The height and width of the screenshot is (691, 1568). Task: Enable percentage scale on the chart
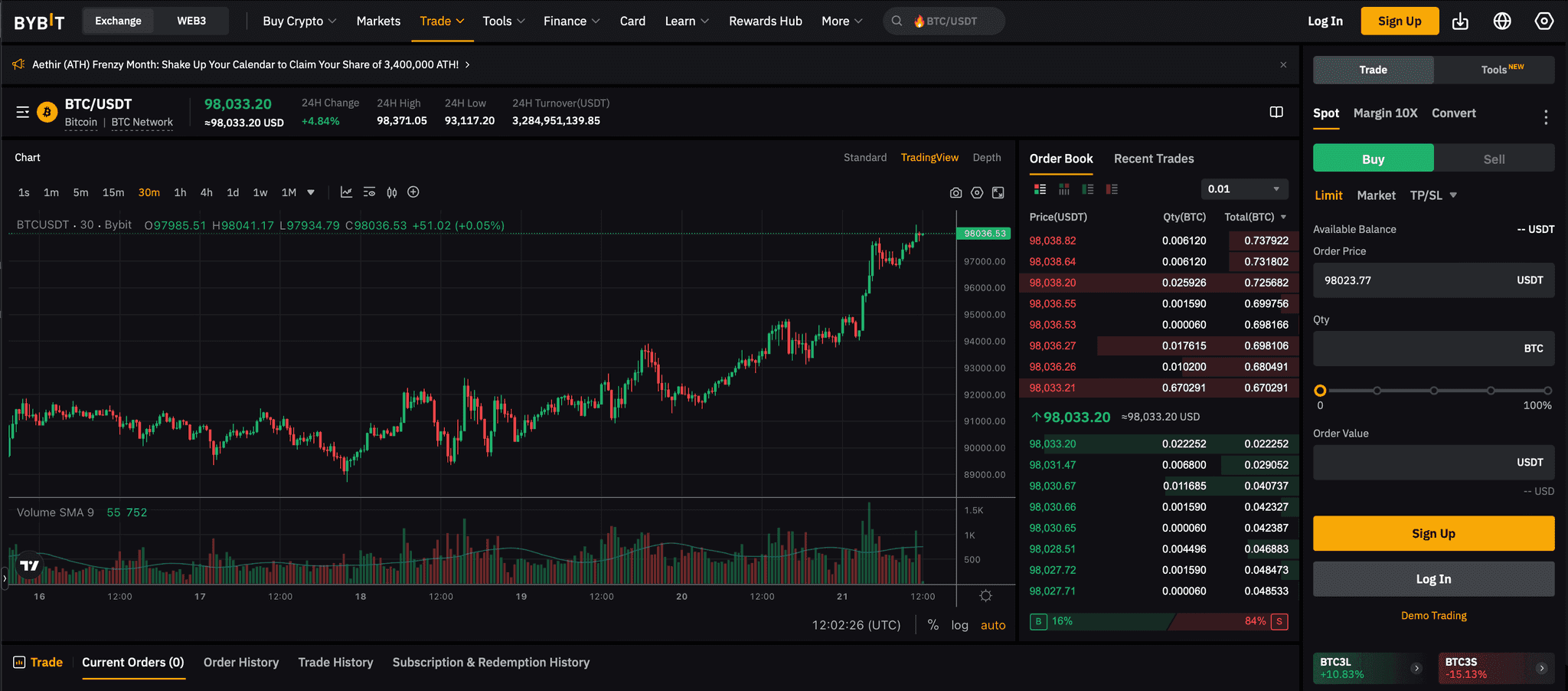[933, 625]
